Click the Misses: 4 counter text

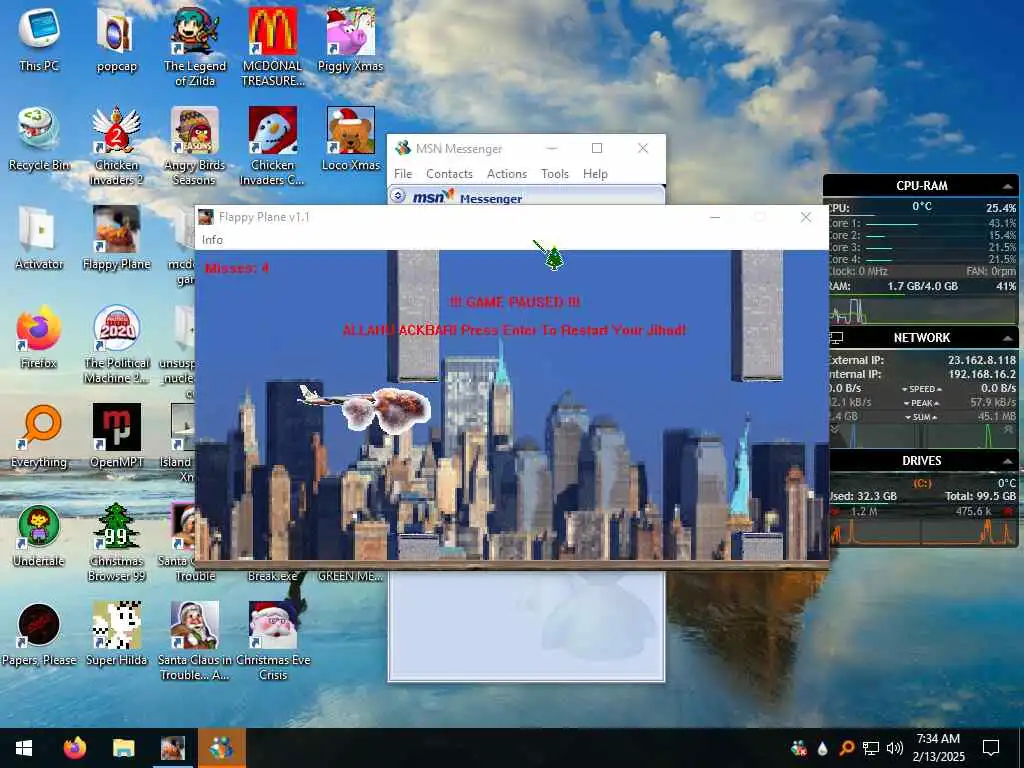pyautogui.click(x=236, y=268)
